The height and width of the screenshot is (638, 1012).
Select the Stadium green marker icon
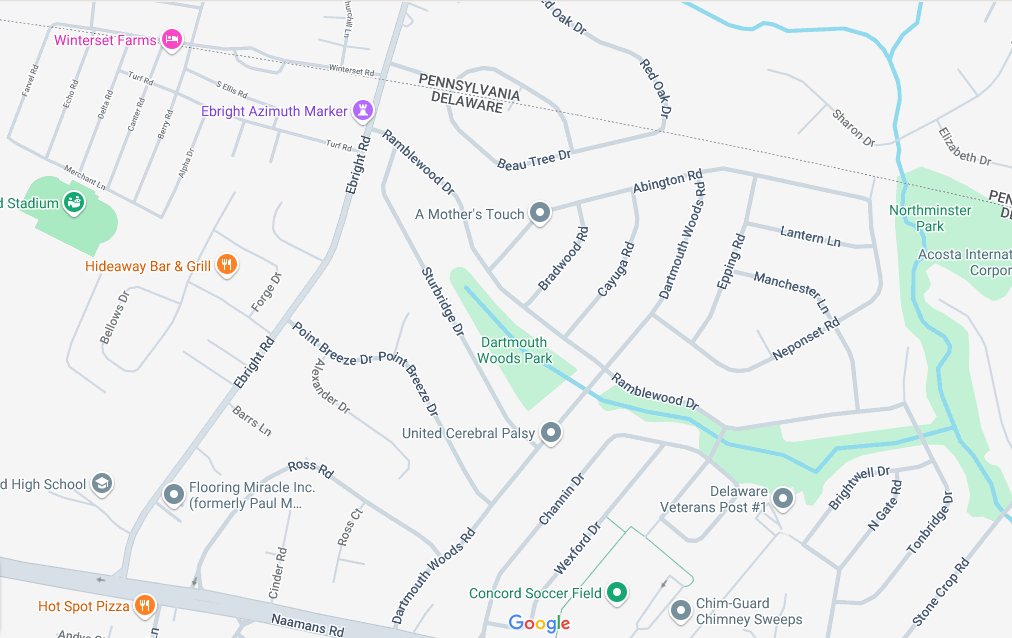point(74,203)
